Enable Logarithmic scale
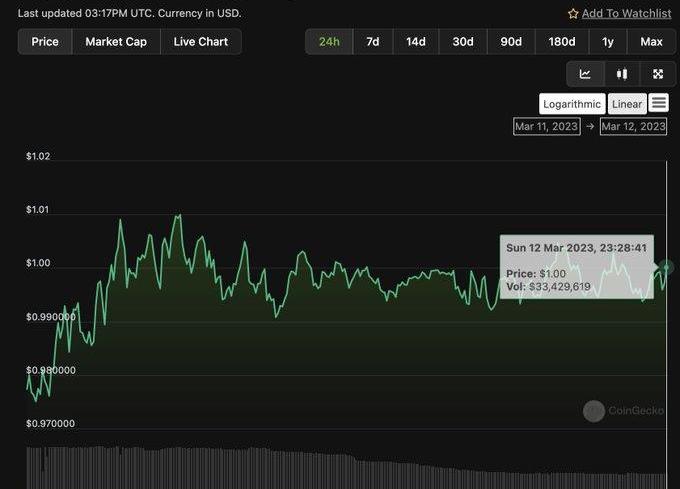Viewport: 680px width, 489px height. pos(572,104)
